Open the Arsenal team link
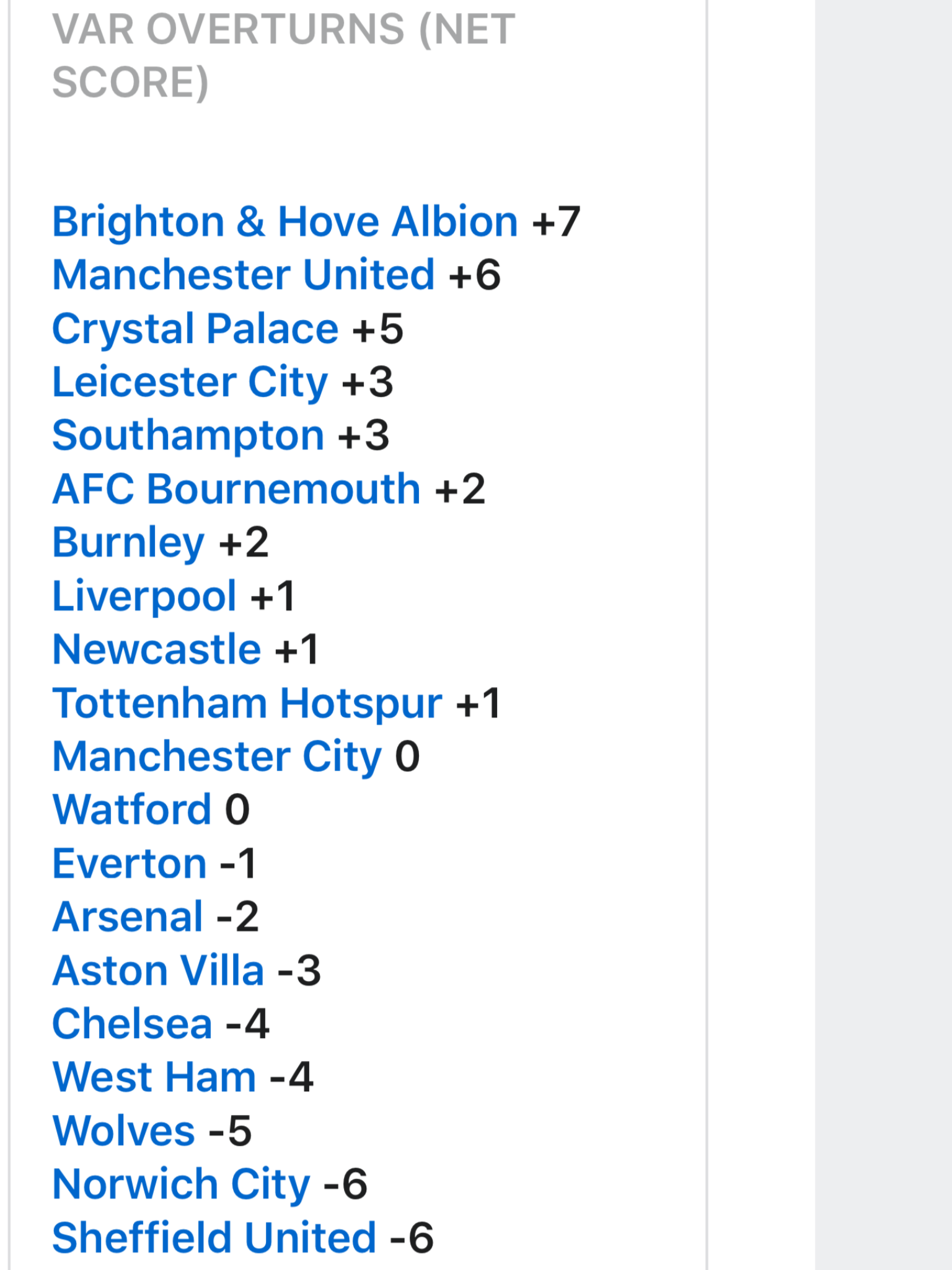The width and height of the screenshot is (952, 1270). point(128,917)
